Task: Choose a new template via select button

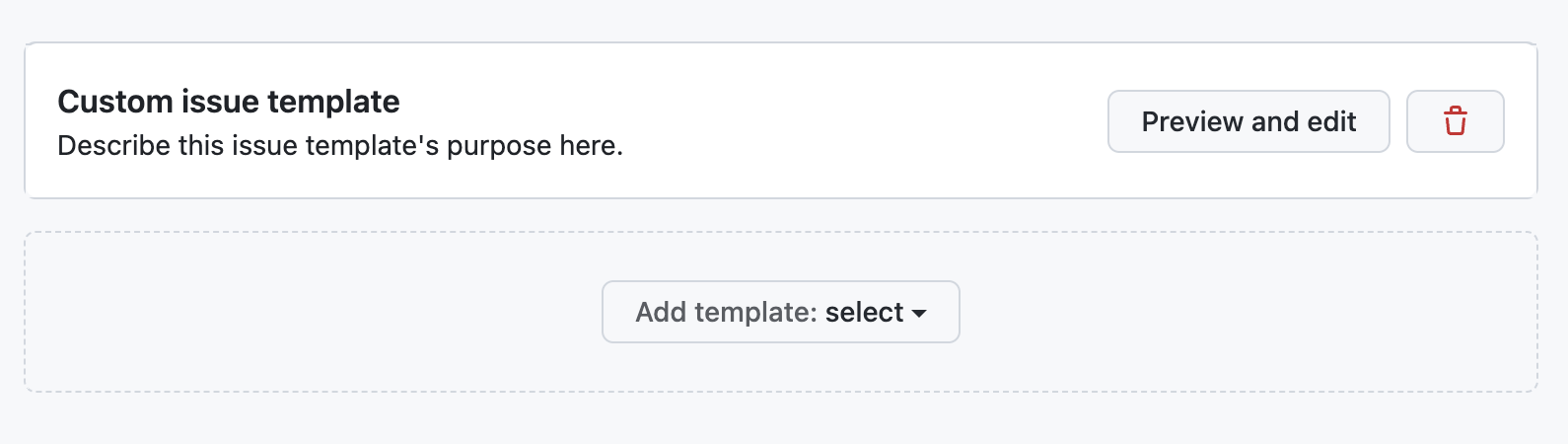Action: tap(780, 312)
